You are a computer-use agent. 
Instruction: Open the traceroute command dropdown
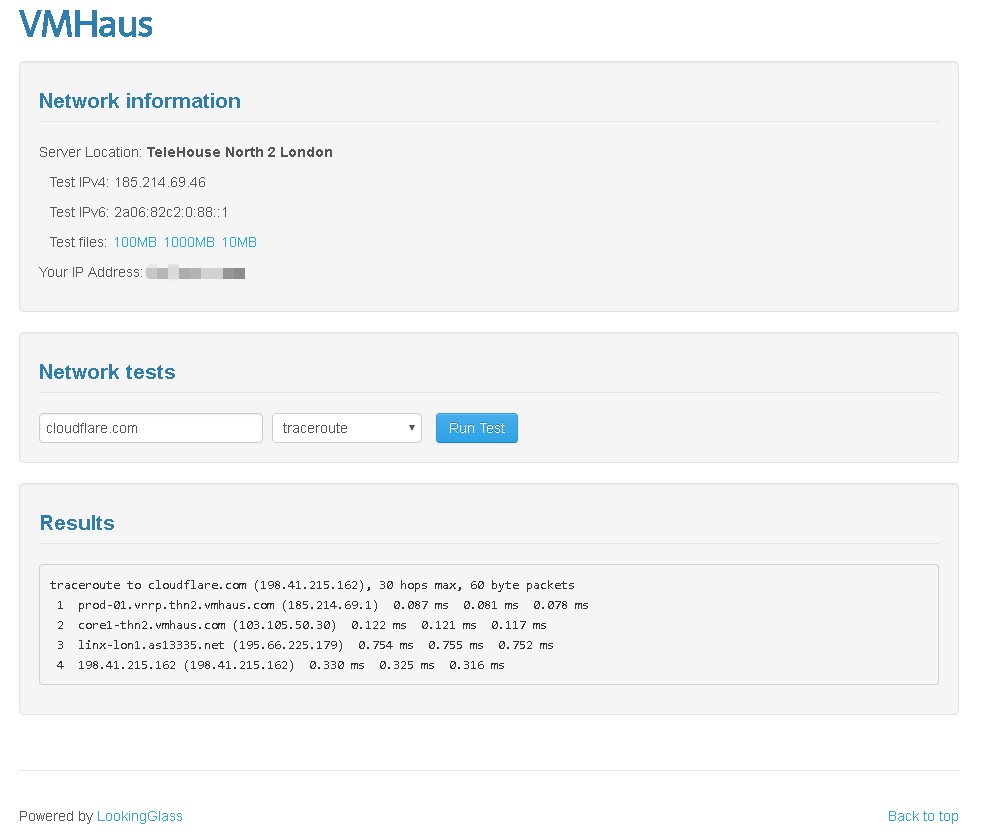point(346,428)
